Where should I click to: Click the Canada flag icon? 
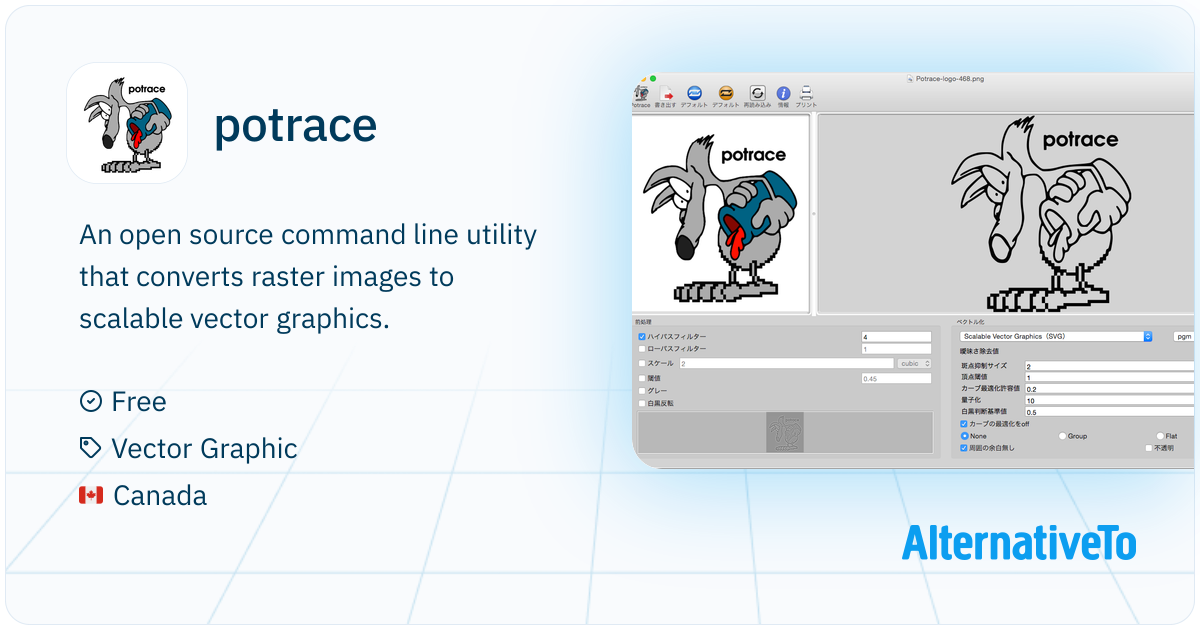(91, 495)
